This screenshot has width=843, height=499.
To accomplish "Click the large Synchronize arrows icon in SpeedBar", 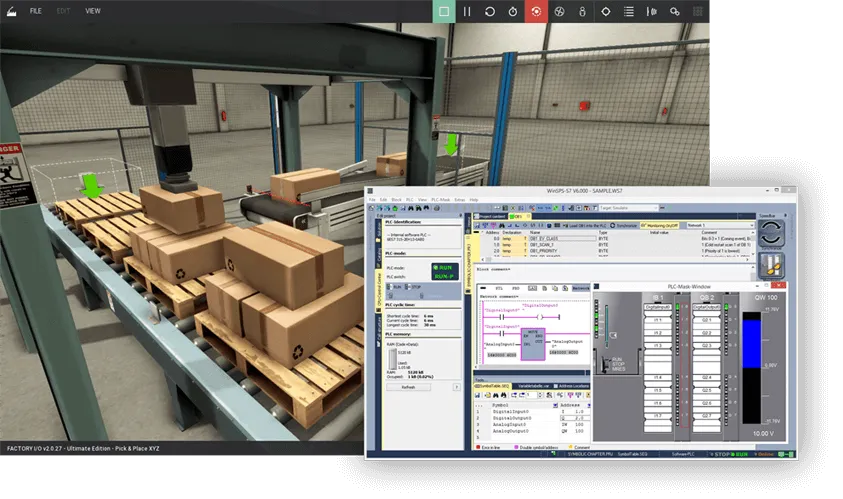I will pyautogui.click(x=771, y=233).
